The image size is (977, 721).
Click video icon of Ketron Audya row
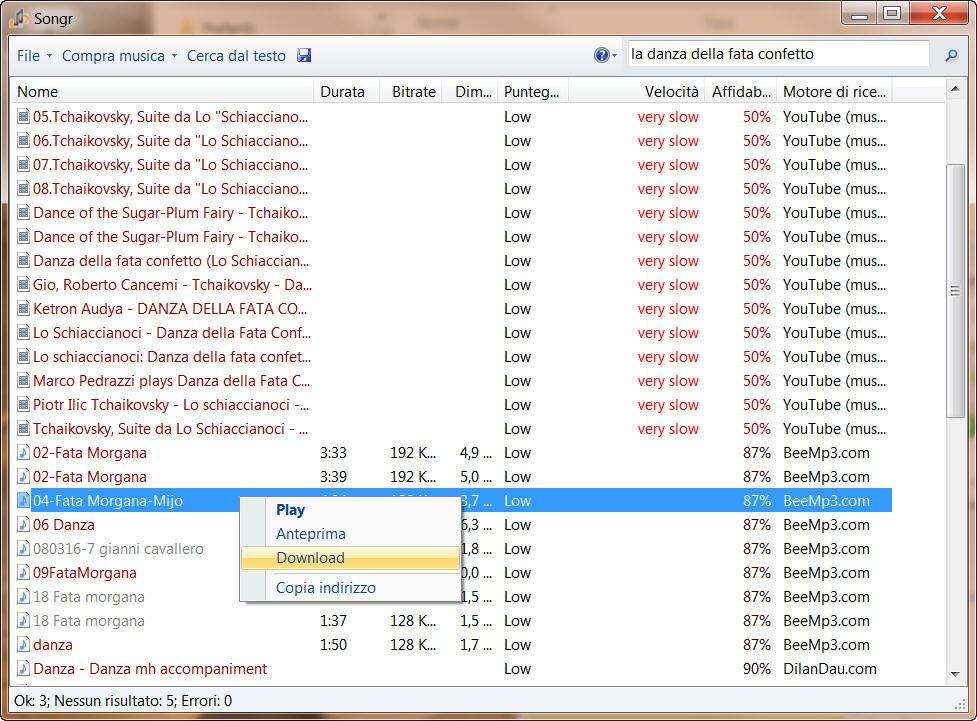[x=23, y=308]
